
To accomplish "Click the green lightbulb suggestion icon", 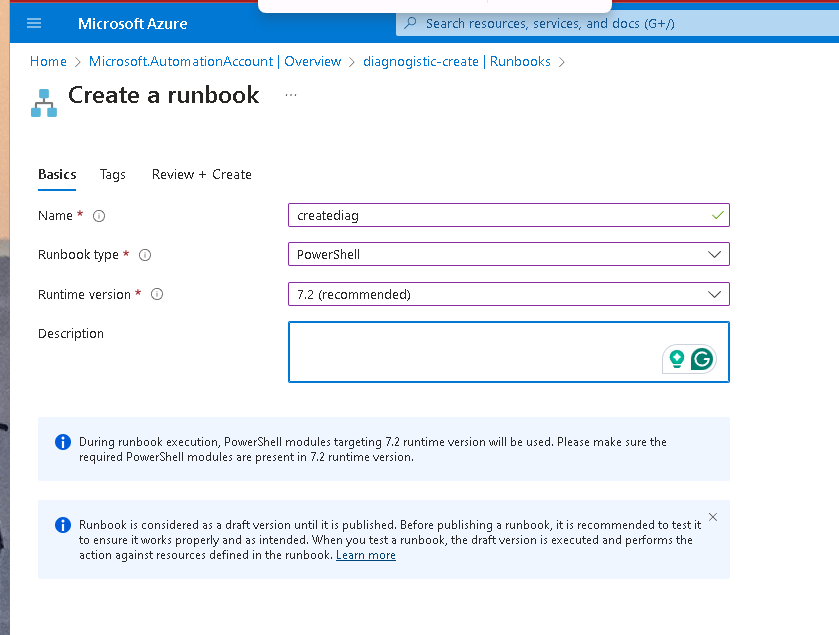I will (x=677, y=358).
